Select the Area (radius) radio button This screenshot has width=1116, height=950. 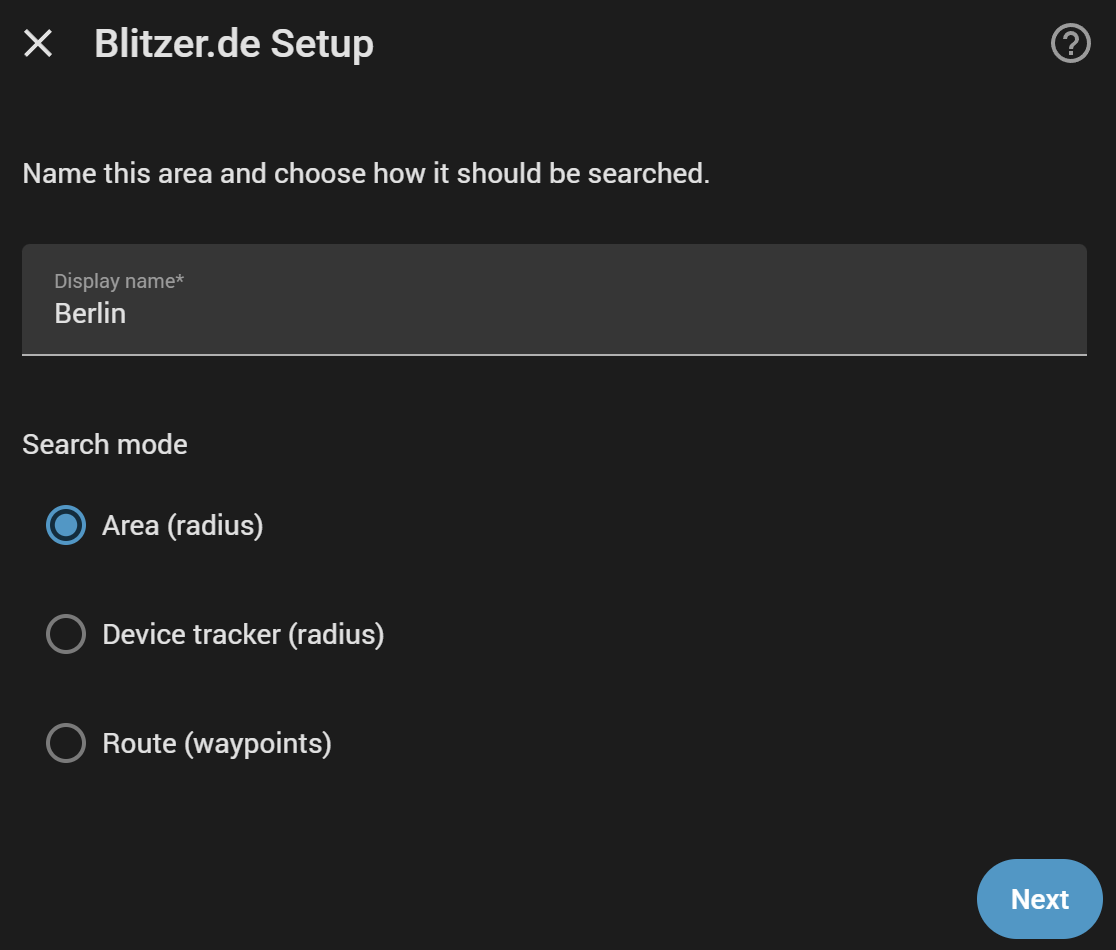65,525
